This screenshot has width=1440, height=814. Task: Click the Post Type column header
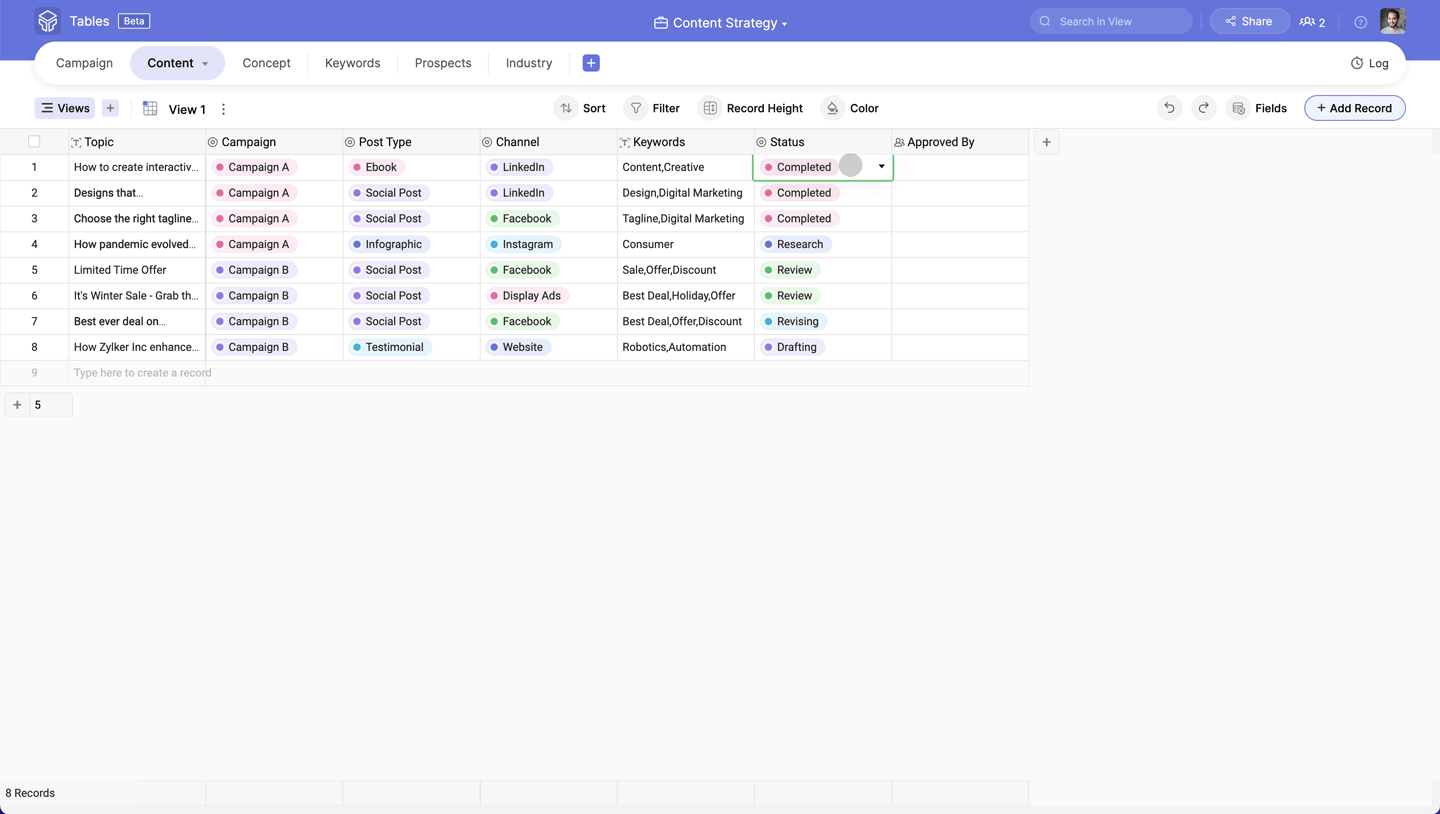[x=411, y=142]
